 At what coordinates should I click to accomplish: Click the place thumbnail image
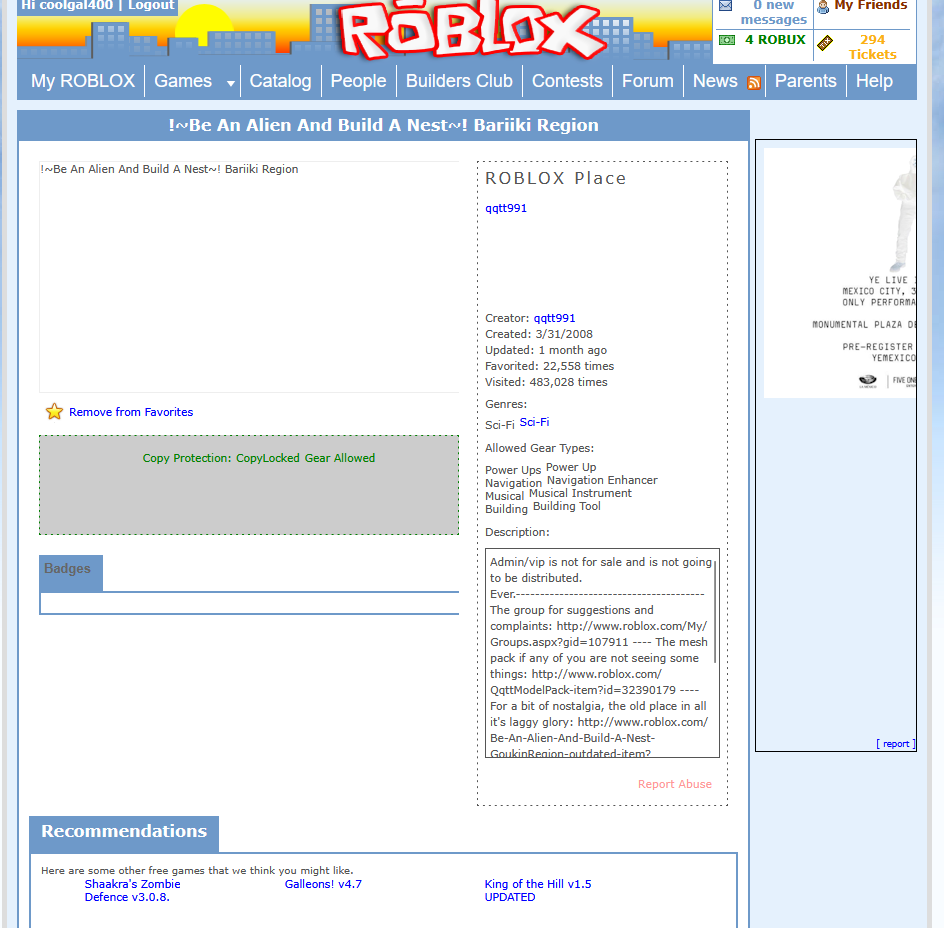(x=248, y=277)
